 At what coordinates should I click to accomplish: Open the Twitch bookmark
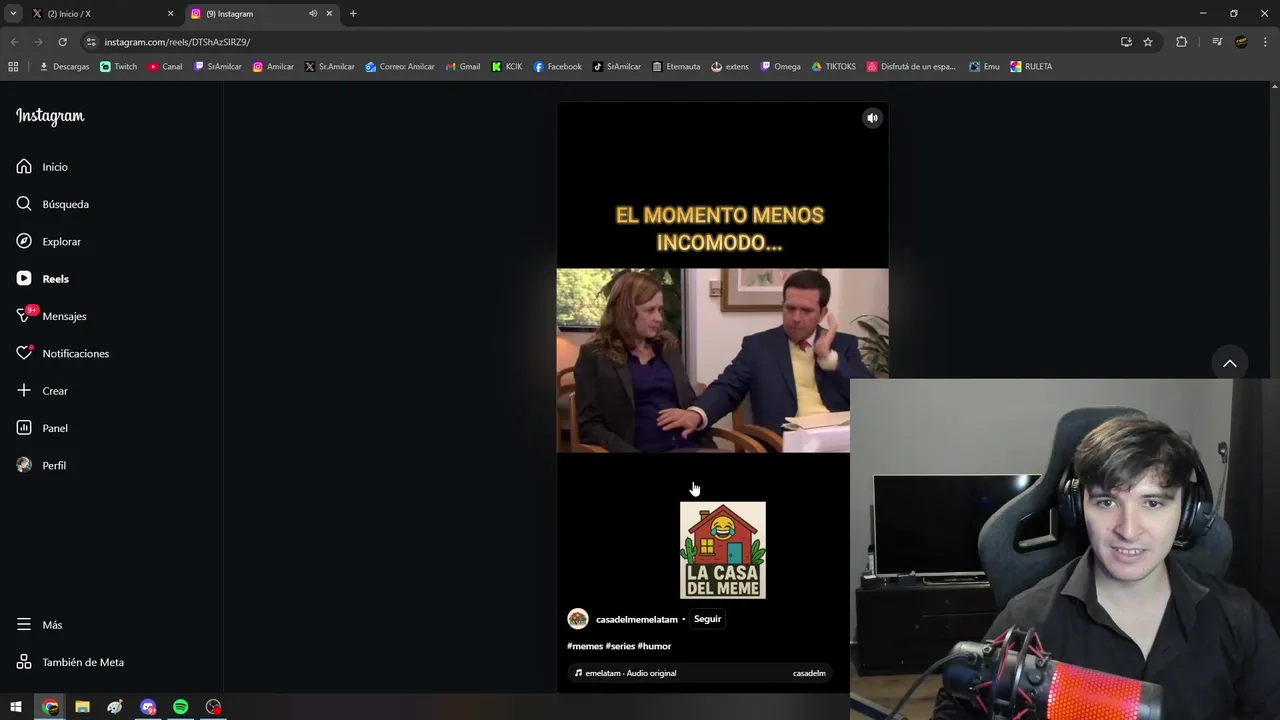tap(119, 67)
